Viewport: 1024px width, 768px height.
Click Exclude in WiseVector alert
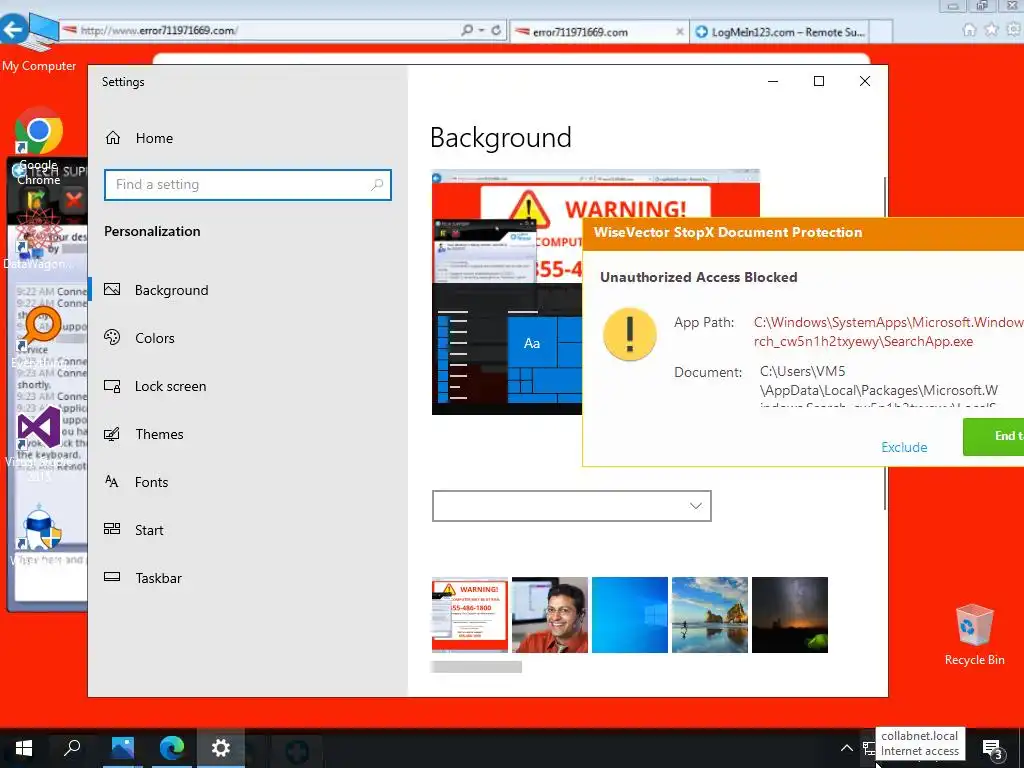pos(904,447)
